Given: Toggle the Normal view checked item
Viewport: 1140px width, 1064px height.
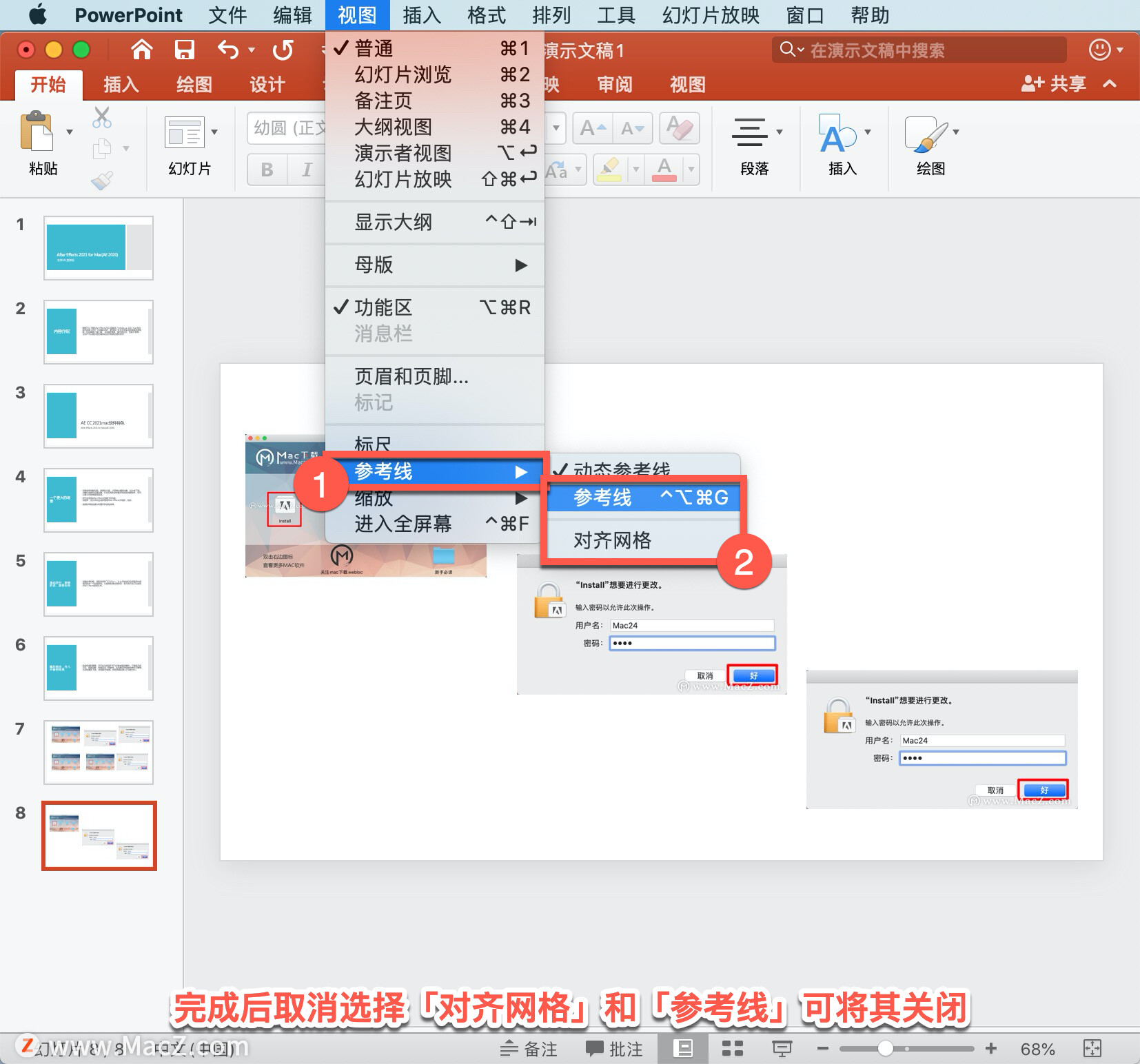Looking at the screenshot, I should coord(434,48).
